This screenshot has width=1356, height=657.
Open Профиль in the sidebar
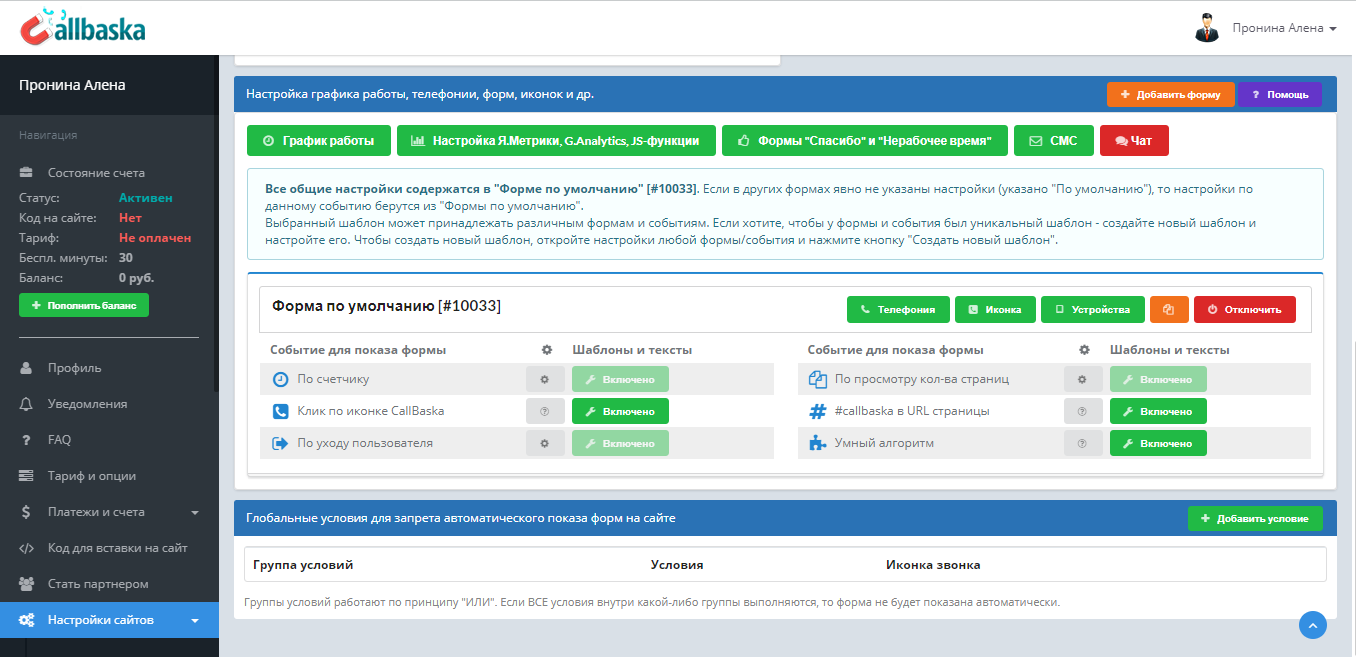click(109, 368)
